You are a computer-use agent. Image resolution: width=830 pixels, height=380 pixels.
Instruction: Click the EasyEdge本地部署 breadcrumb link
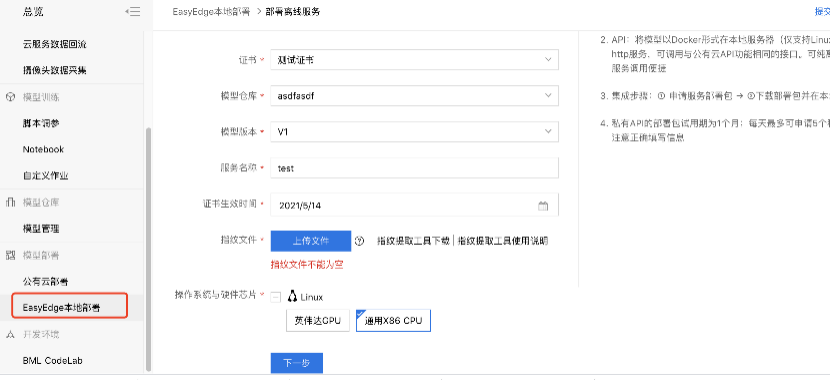coord(211,12)
